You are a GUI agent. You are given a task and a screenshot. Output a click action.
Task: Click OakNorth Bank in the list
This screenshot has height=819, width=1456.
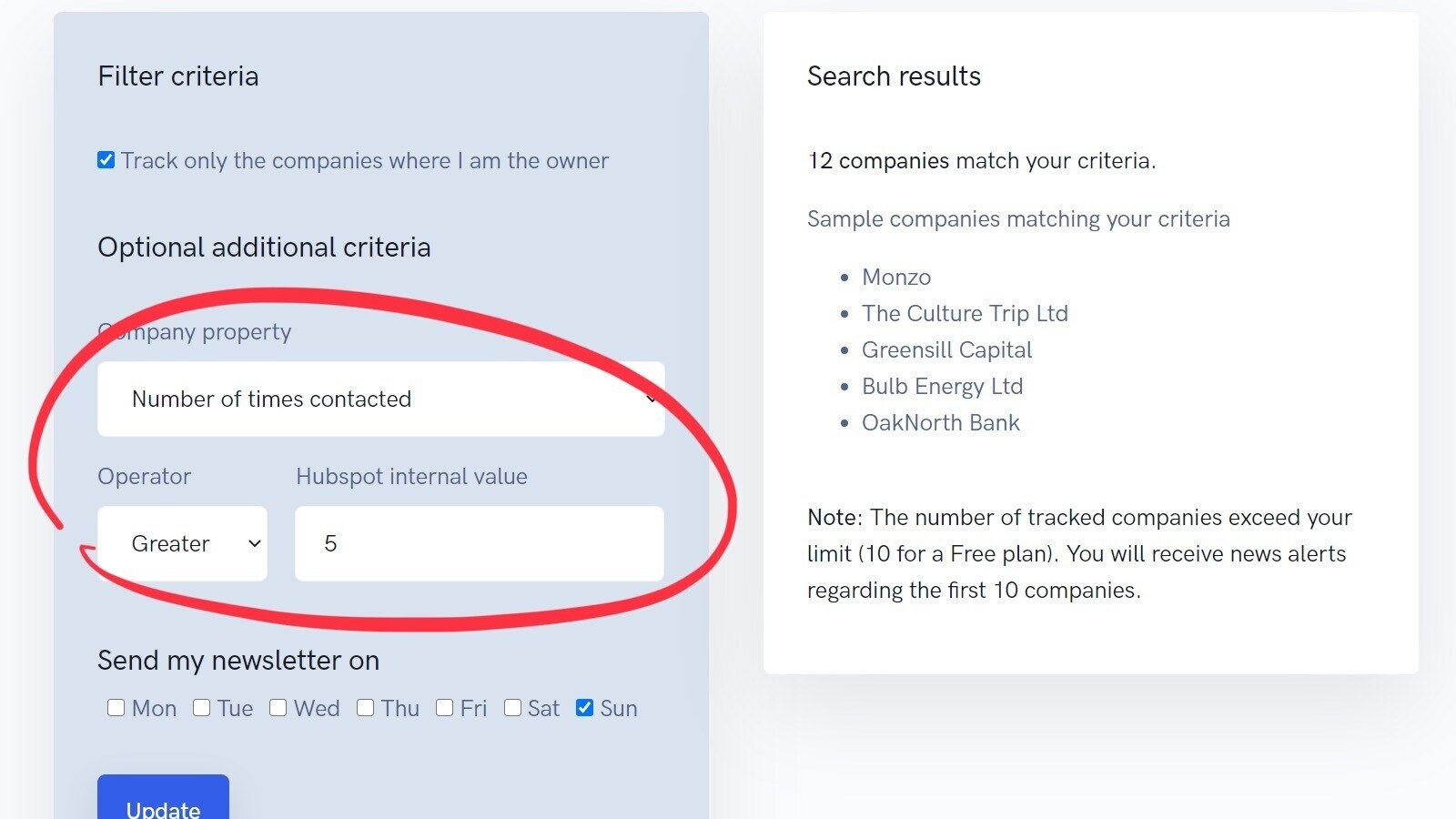940,422
